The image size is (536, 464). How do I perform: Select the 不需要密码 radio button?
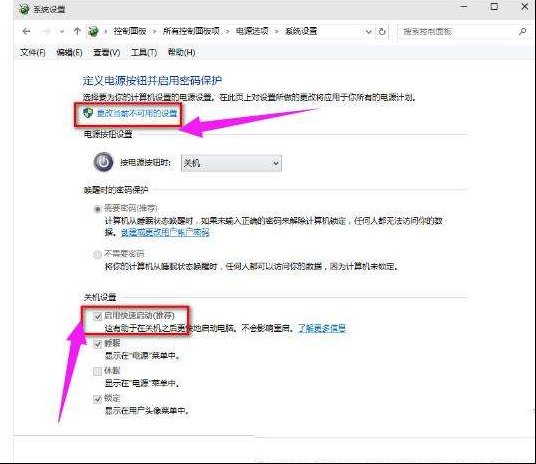tap(97, 254)
